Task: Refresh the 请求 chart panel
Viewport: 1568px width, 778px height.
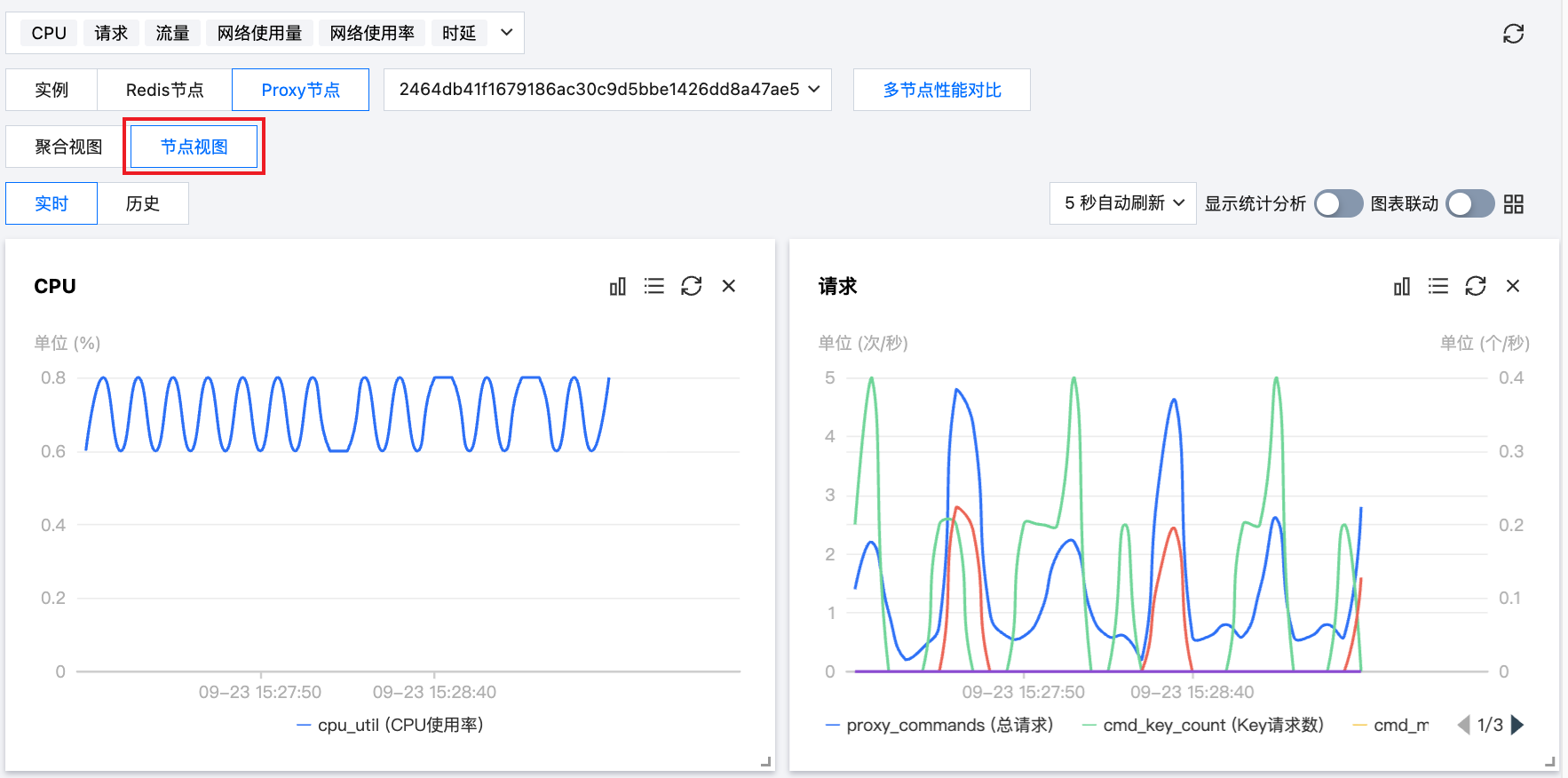Action: click(1476, 286)
